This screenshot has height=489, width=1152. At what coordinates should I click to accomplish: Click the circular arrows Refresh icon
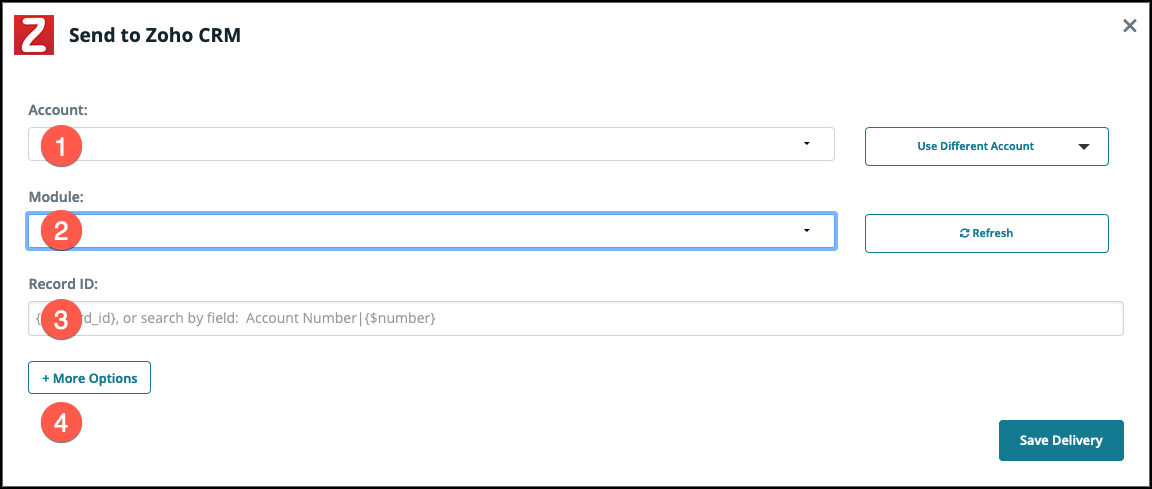[964, 233]
